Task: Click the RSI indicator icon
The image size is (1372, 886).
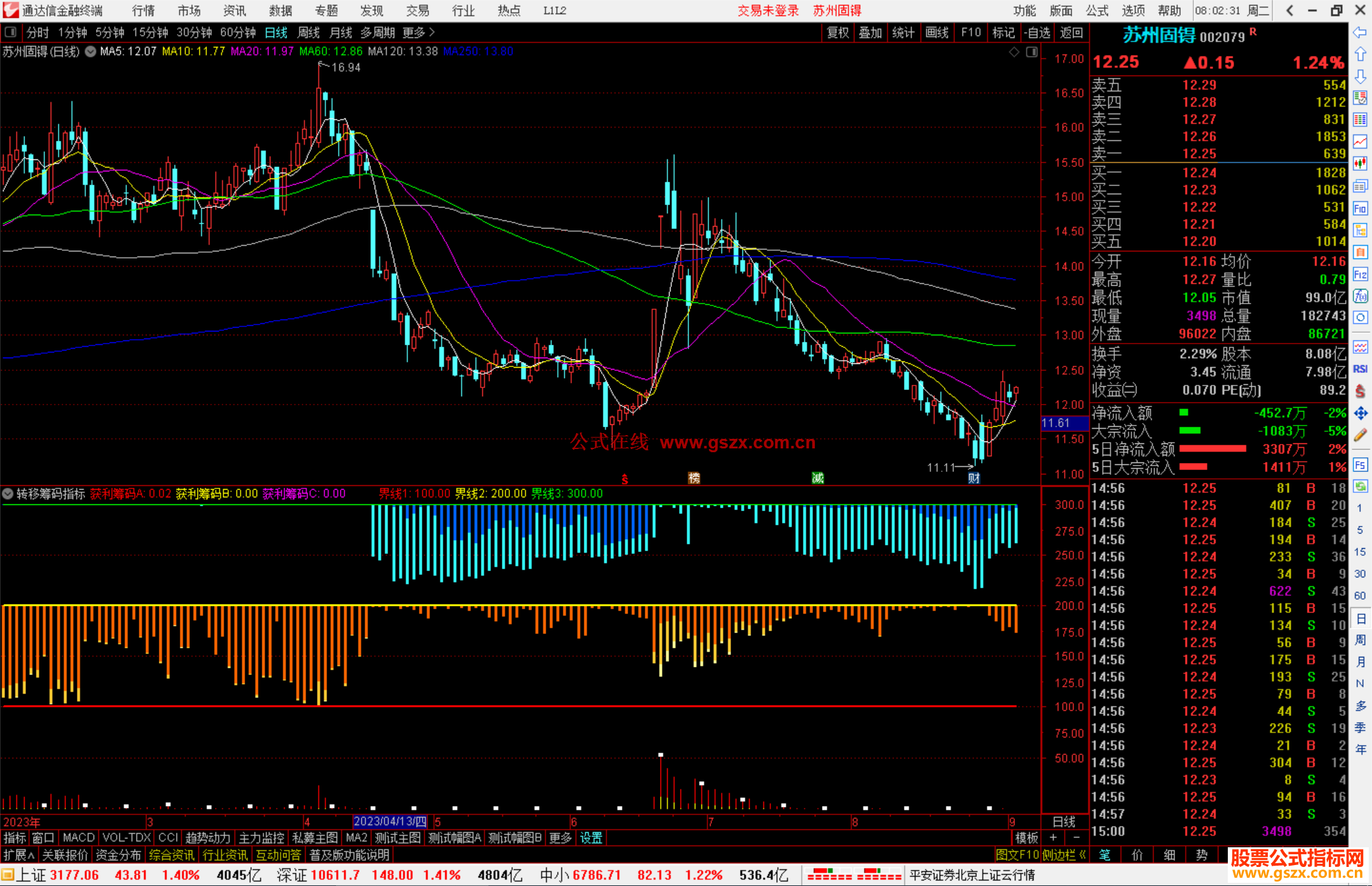Action: tap(1360, 369)
